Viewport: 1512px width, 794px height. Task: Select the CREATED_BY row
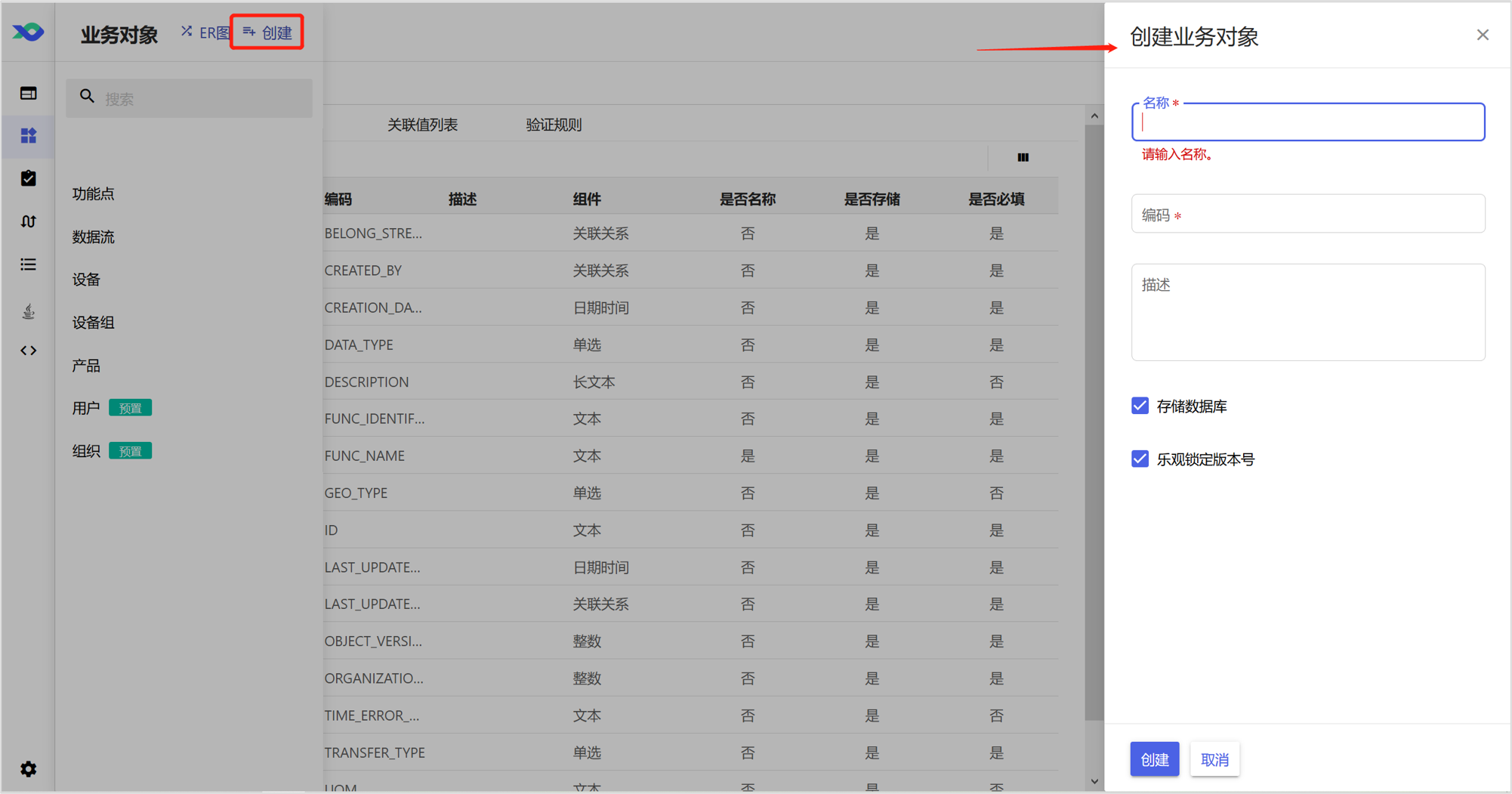pyautogui.click(x=690, y=270)
